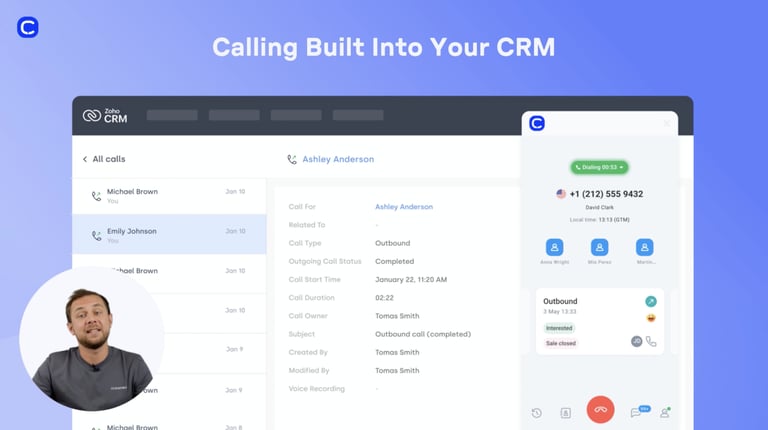Click the CloudTalk logo in the page corner
The image size is (768, 430).
27,27
